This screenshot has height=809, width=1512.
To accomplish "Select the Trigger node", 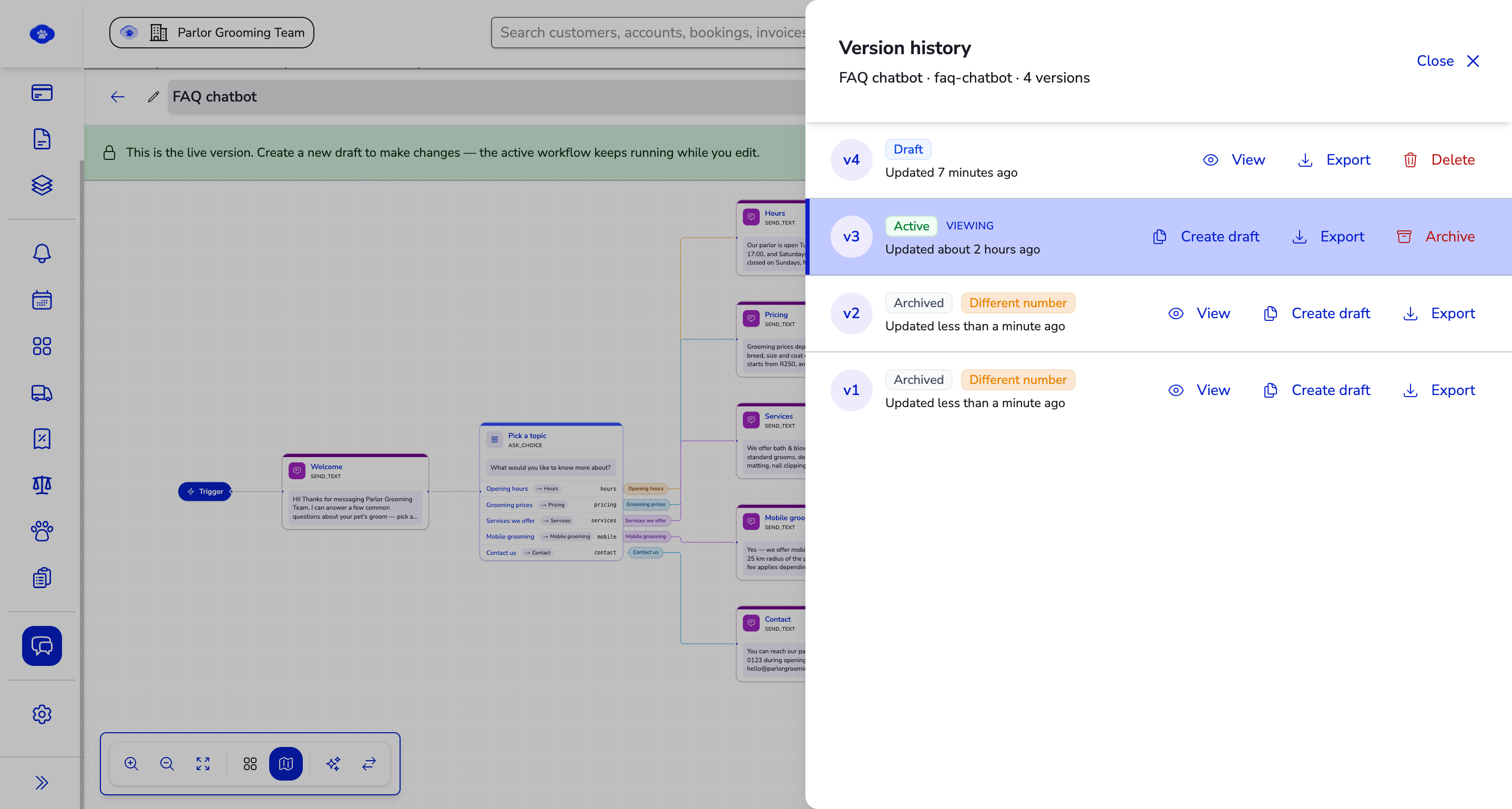I will click(x=205, y=491).
